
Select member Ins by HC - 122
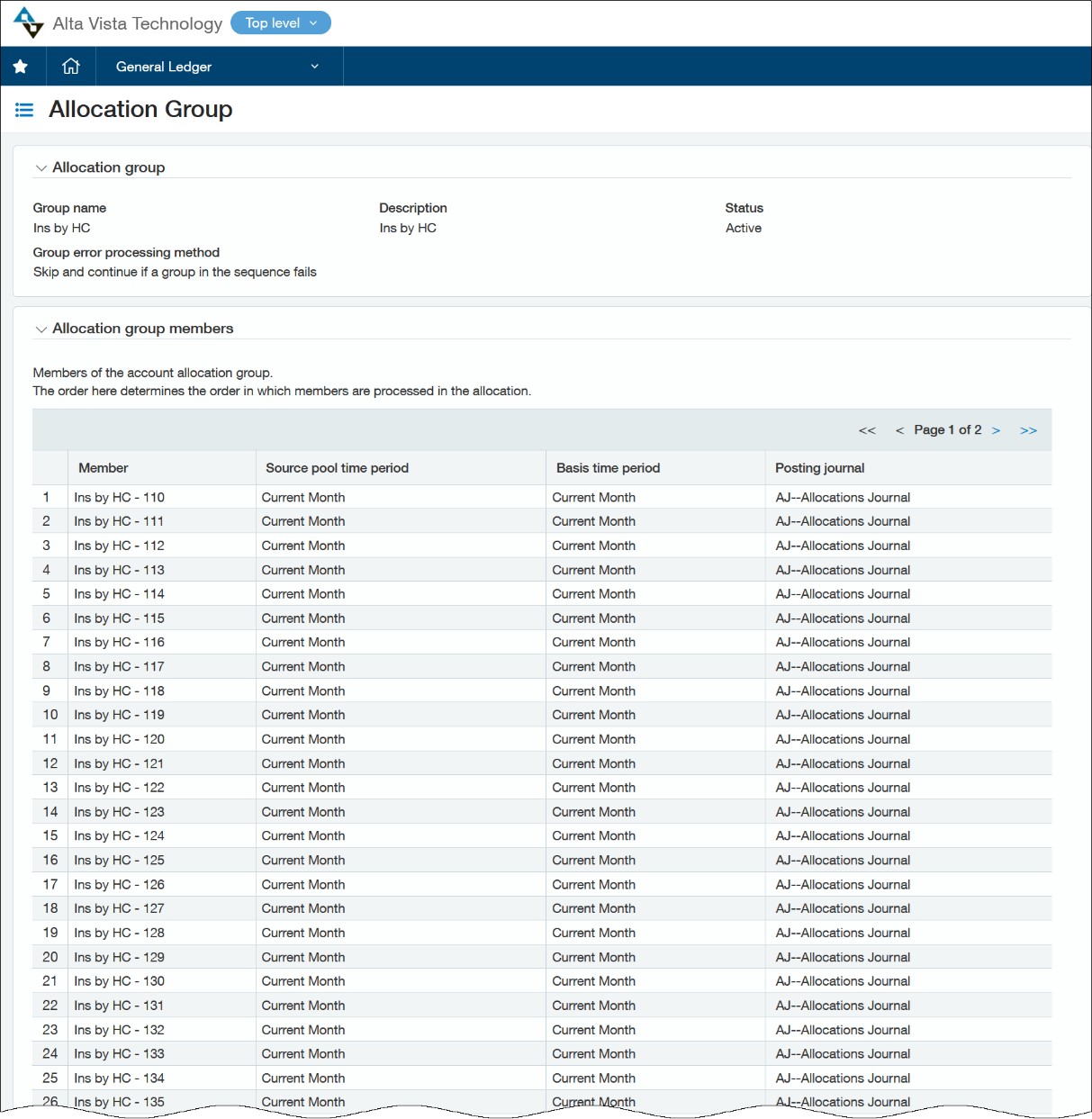(x=120, y=788)
